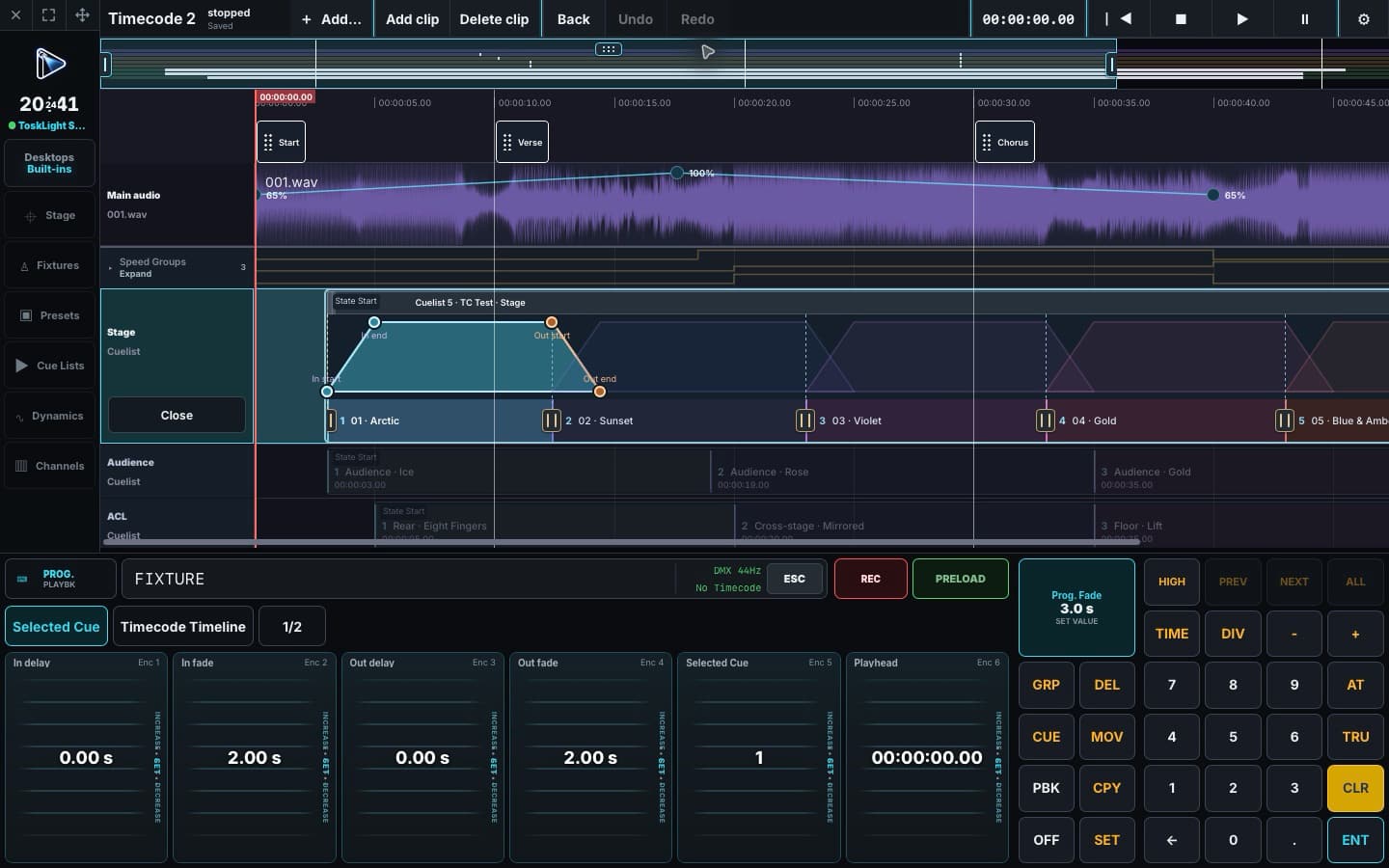Pause the timecode playback
This screenshot has width=1389, height=868.
tap(1304, 19)
